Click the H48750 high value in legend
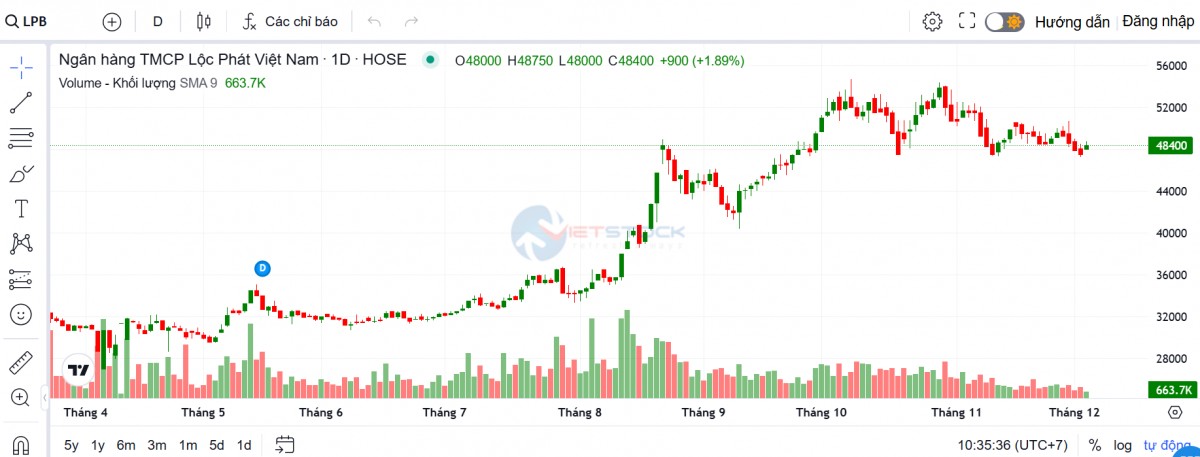Viewport: 1200px width, 457px height. [x=530, y=61]
